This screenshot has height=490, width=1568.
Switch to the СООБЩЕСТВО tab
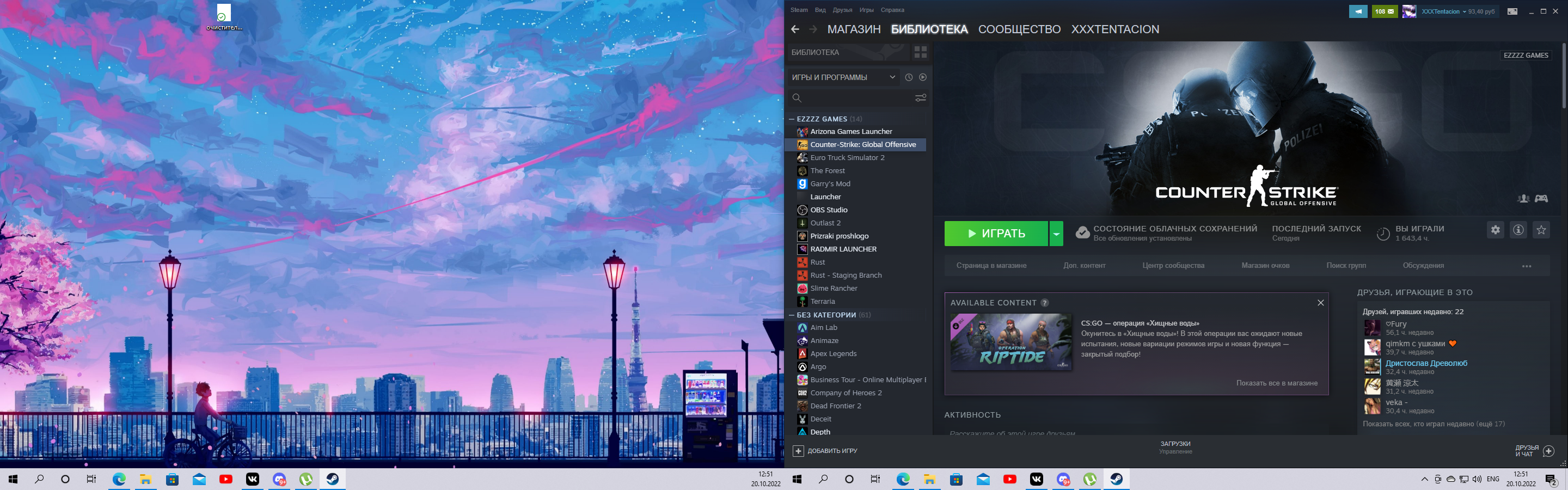(x=1020, y=29)
